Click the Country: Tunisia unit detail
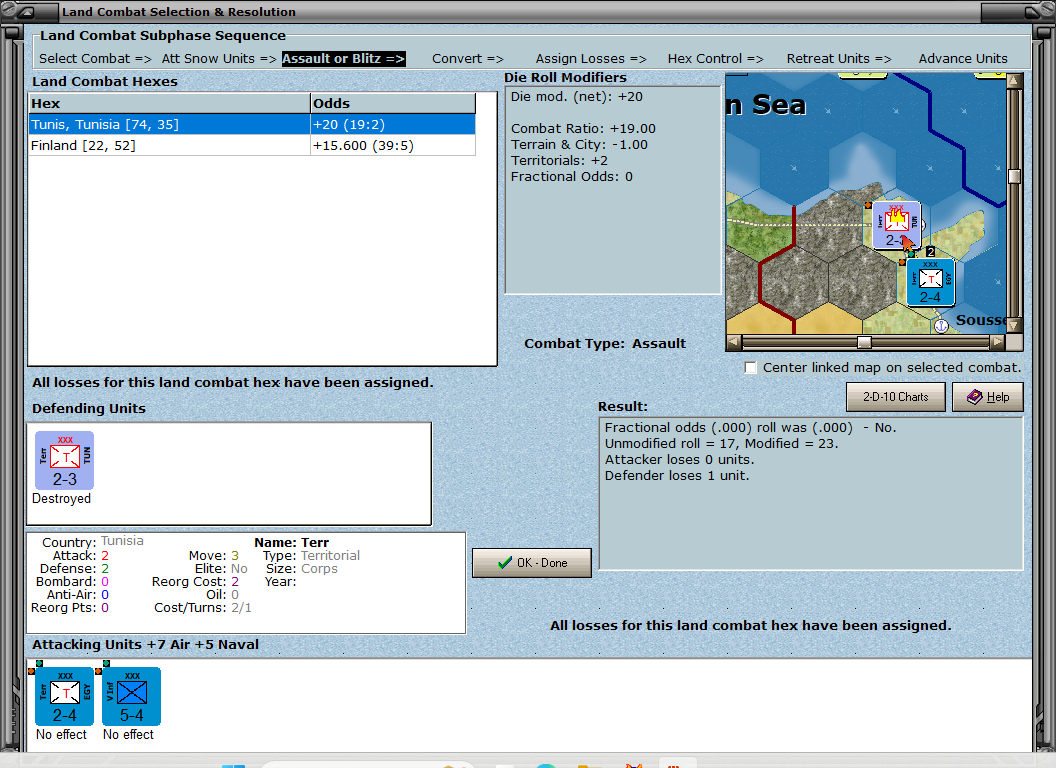The image size is (1056, 768). 93,541
